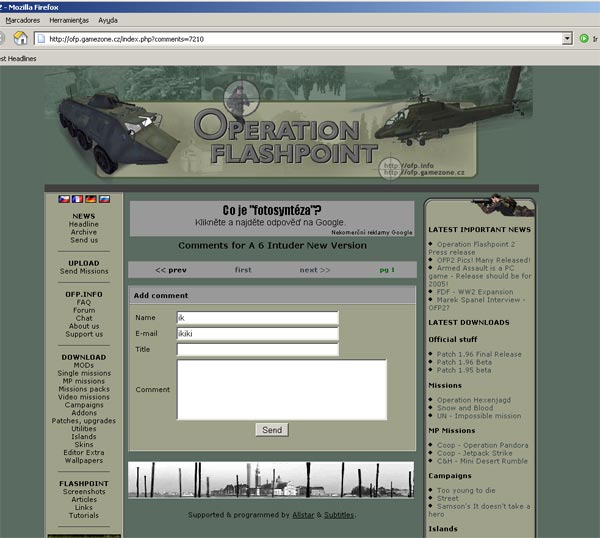This screenshot has height=538, width=600.
Task: Open the Send Missions upload link
Action: (84, 271)
